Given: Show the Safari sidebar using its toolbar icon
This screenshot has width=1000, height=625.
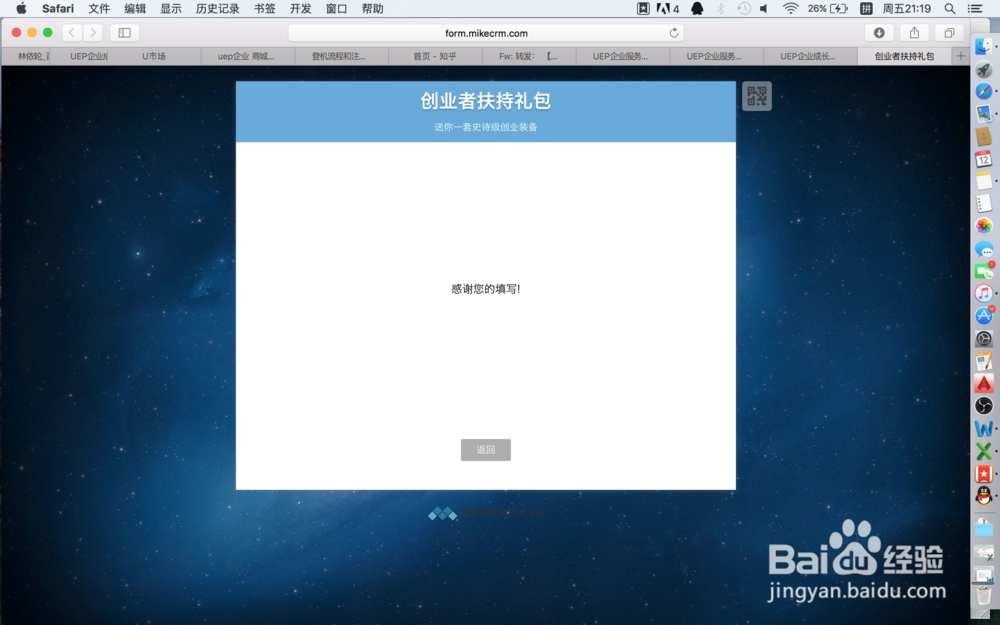Looking at the screenshot, I should [x=124, y=31].
